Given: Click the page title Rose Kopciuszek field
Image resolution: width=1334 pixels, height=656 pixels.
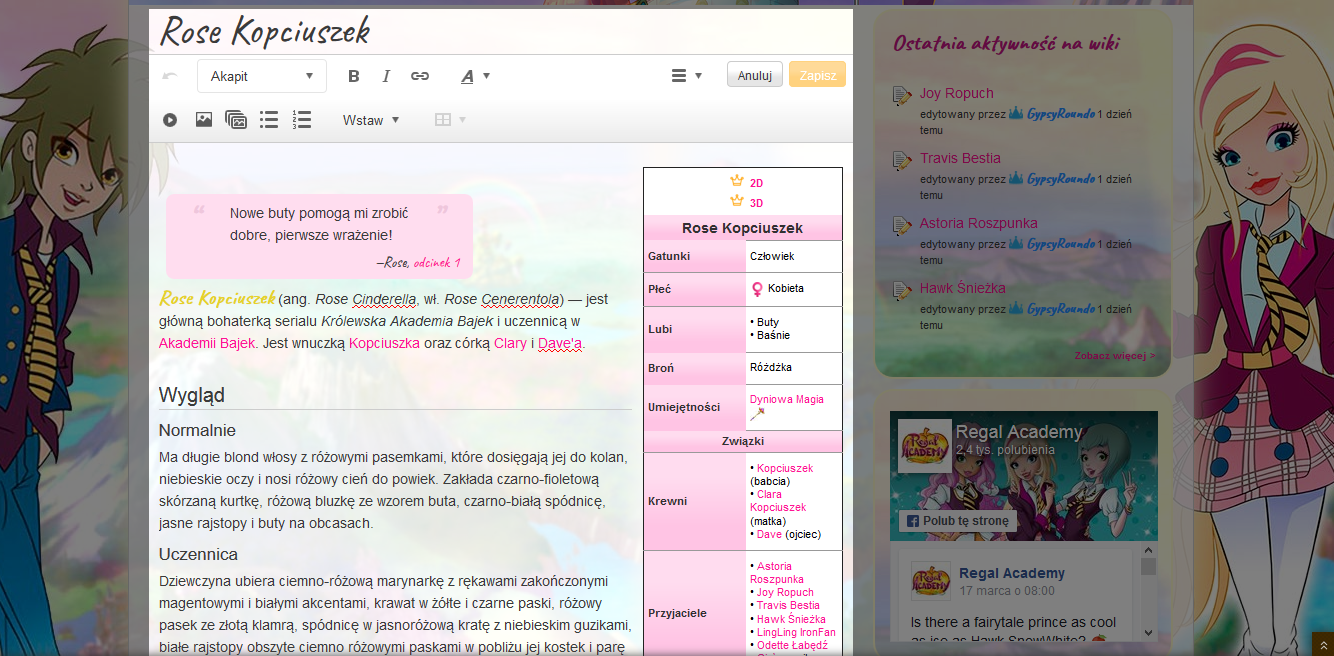Looking at the screenshot, I should tap(500, 31).
